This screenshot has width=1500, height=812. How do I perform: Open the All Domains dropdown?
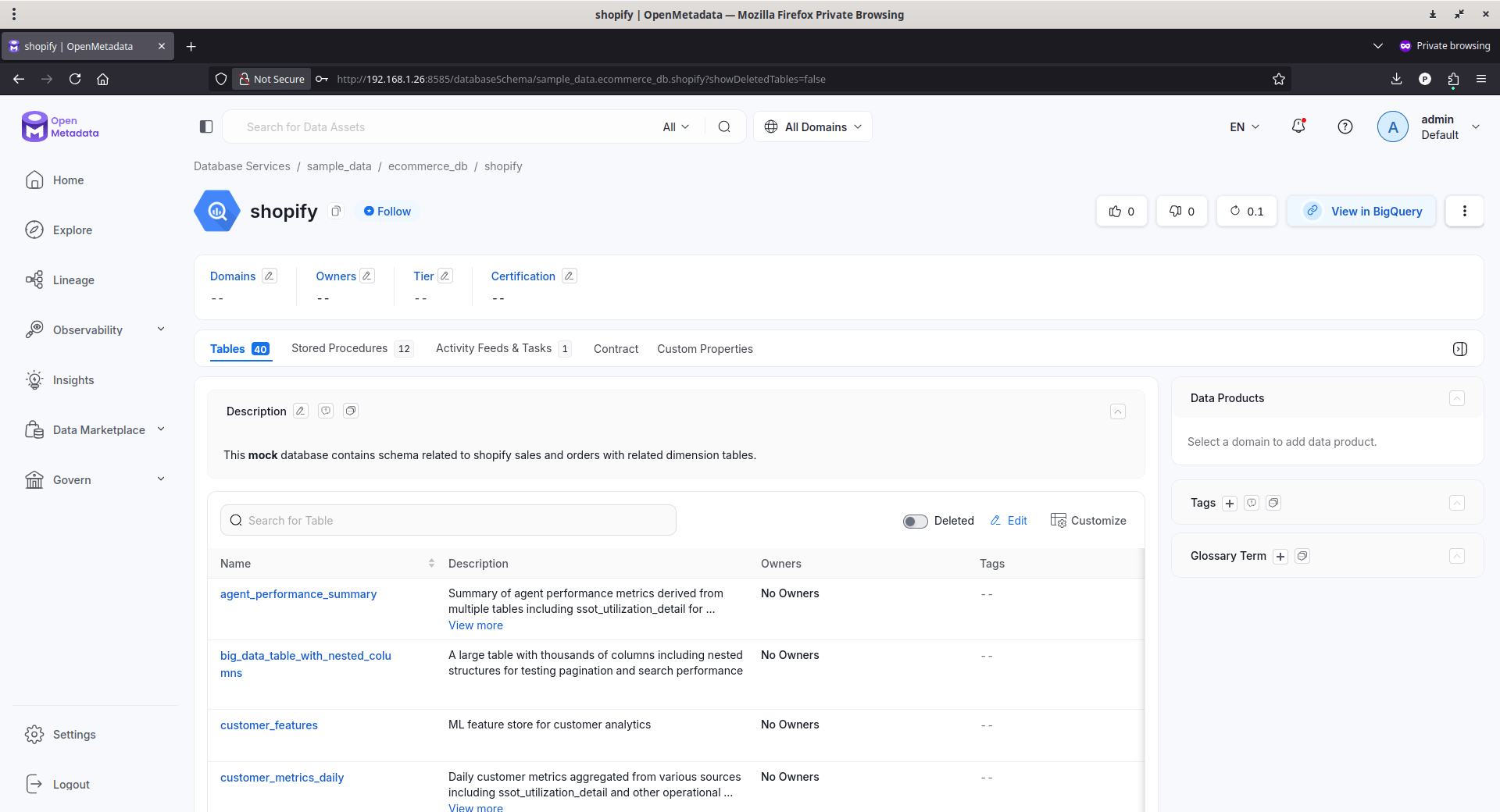(812, 126)
